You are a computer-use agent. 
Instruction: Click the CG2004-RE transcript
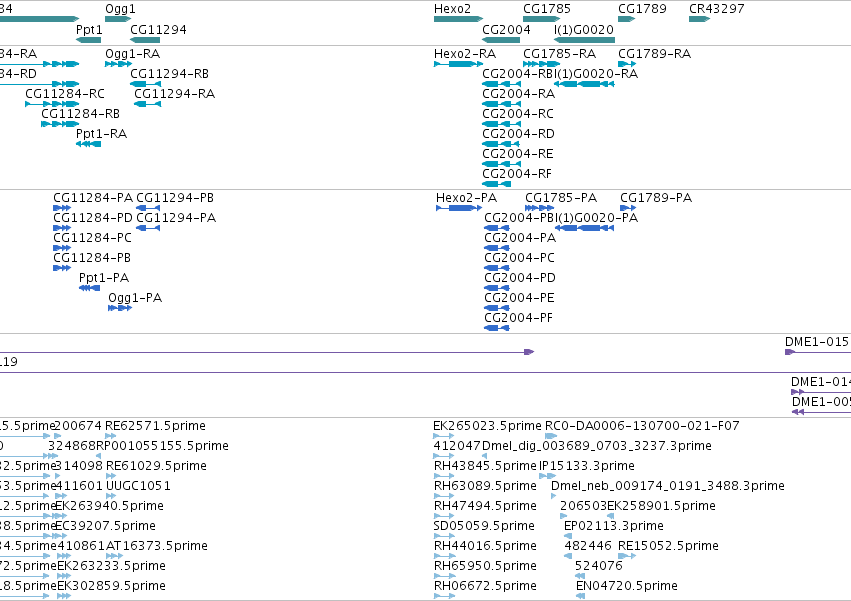click(x=501, y=165)
